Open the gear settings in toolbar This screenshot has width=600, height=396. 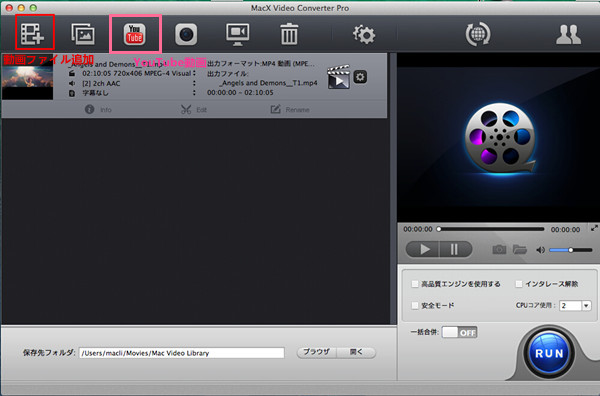(364, 34)
